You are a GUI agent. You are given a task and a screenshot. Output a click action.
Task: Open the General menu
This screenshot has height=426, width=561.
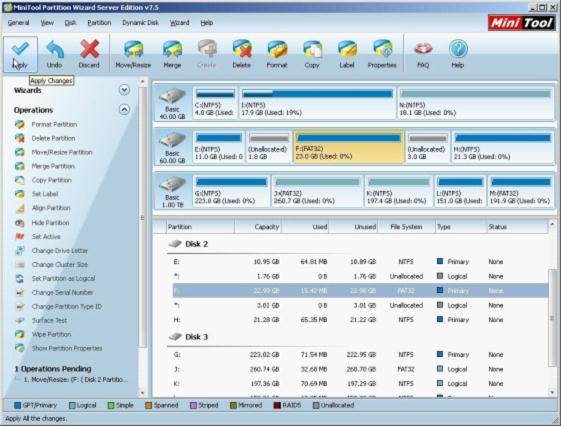pos(19,23)
